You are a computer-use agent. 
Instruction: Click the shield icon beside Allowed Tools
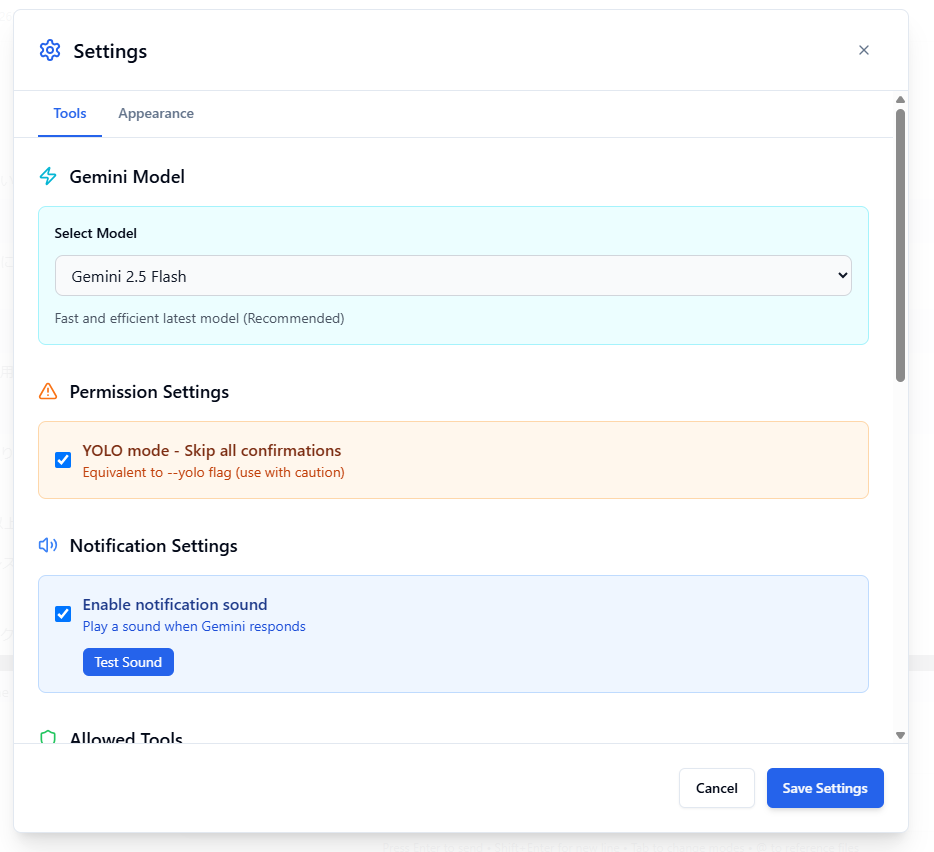pos(48,738)
